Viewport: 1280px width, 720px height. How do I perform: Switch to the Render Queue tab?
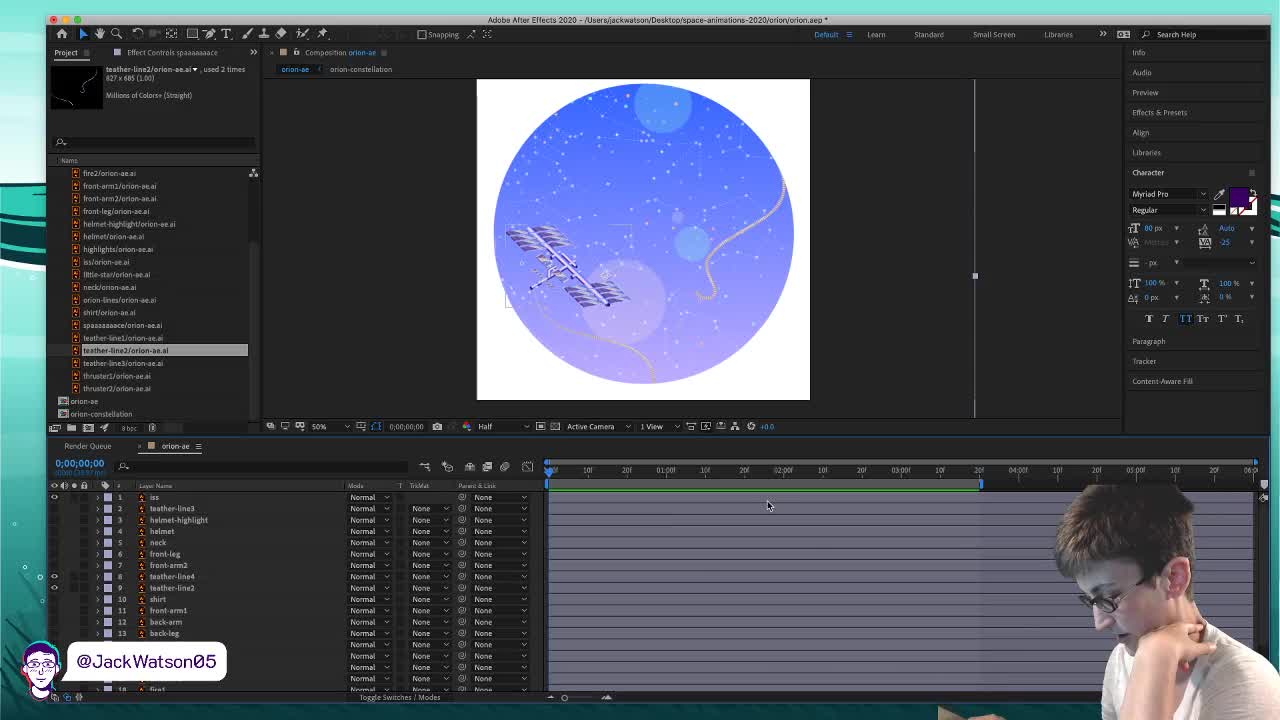tap(88, 446)
